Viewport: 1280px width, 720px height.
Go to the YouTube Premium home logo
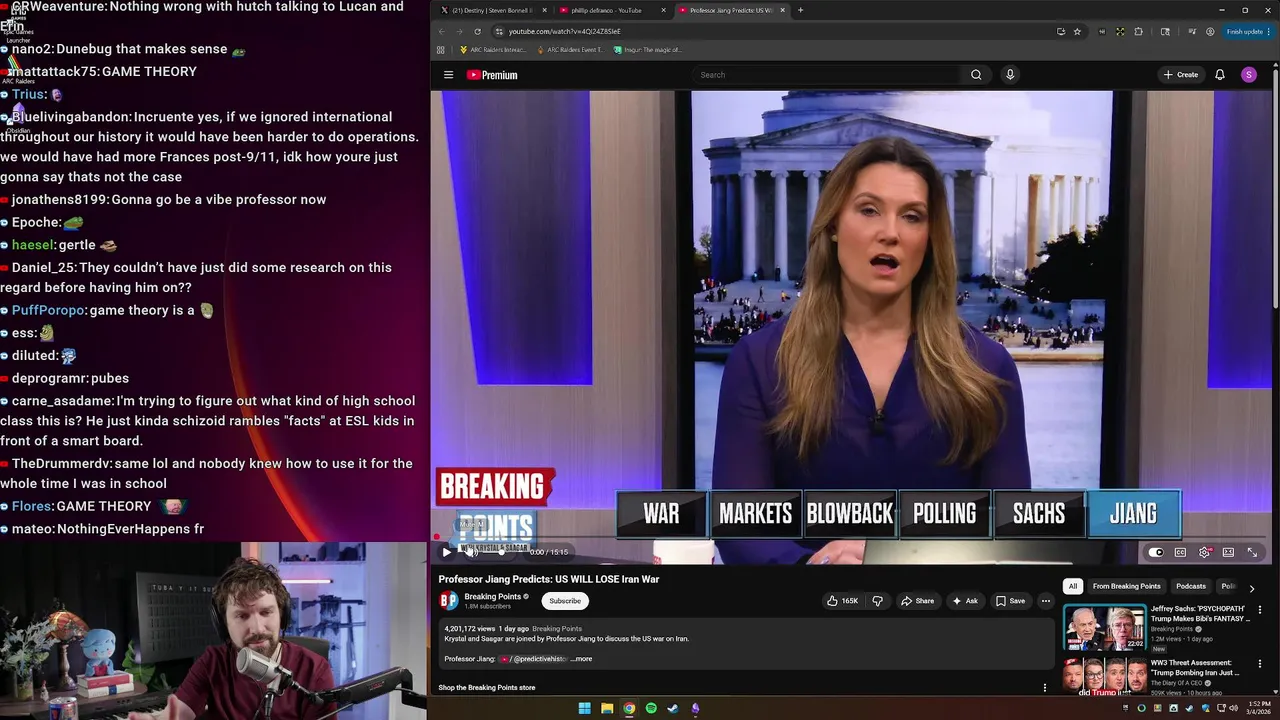492,75
